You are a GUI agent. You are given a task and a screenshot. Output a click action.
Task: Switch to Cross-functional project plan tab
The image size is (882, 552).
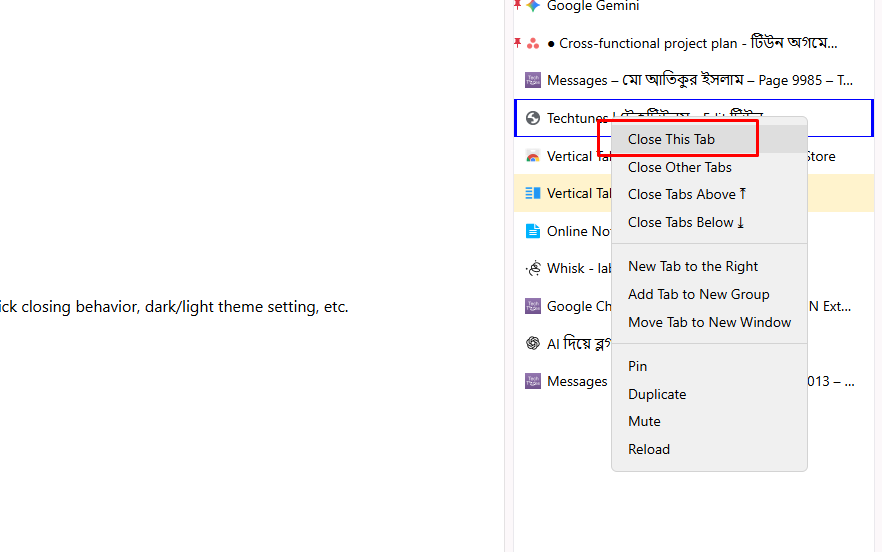tap(694, 43)
